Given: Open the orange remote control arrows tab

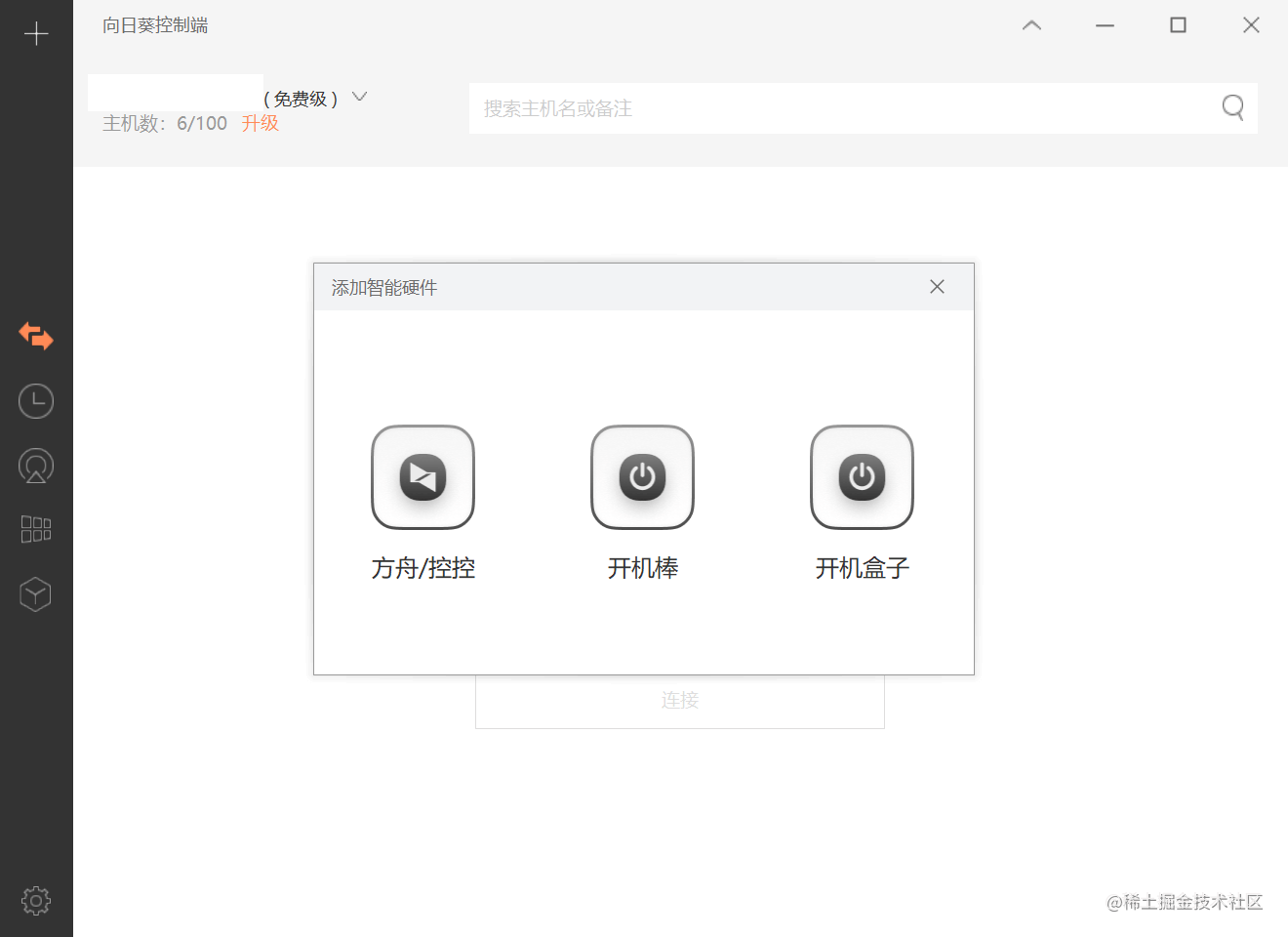Looking at the screenshot, I should (x=36, y=337).
